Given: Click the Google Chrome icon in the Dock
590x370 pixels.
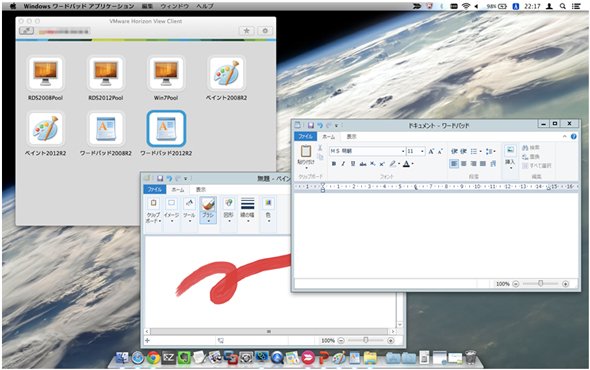Looking at the screenshot, I should (x=153, y=358).
